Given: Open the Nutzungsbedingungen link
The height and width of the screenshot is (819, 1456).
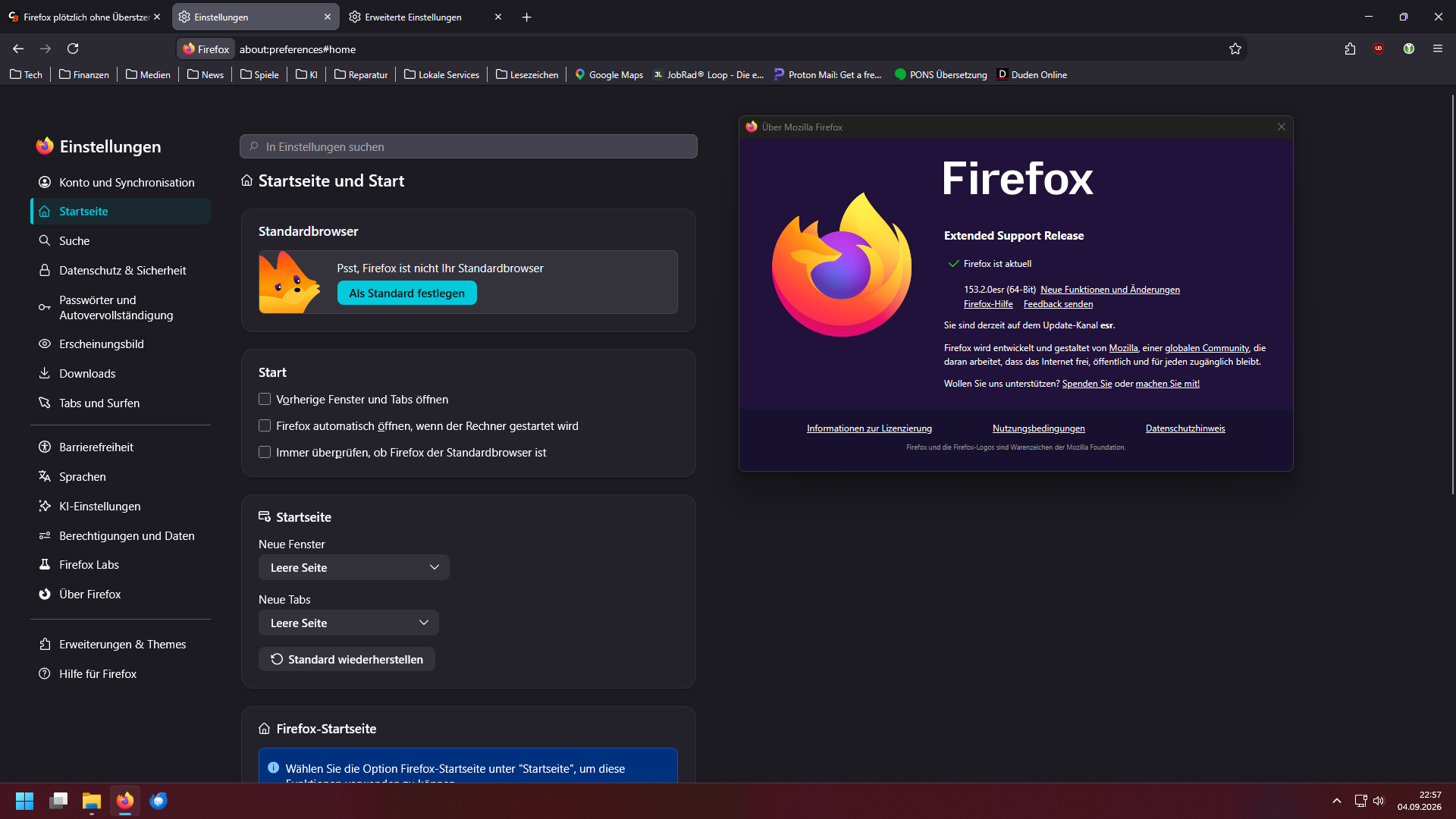Looking at the screenshot, I should pos(1038,428).
